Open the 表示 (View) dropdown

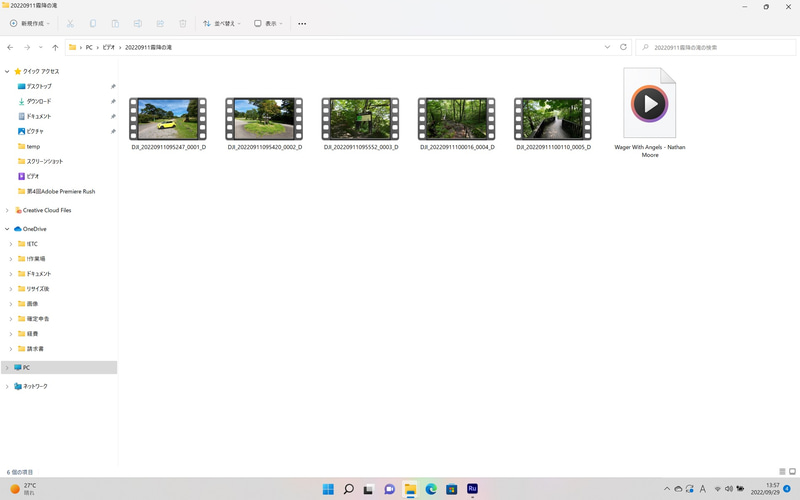[x=268, y=23]
